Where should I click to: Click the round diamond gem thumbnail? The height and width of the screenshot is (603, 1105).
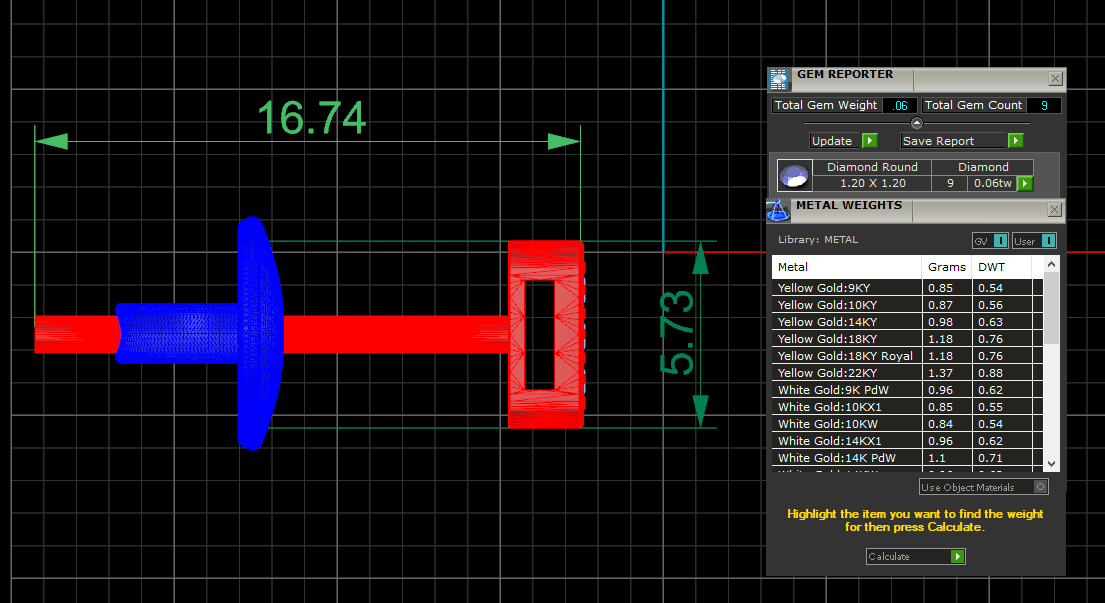pos(794,176)
